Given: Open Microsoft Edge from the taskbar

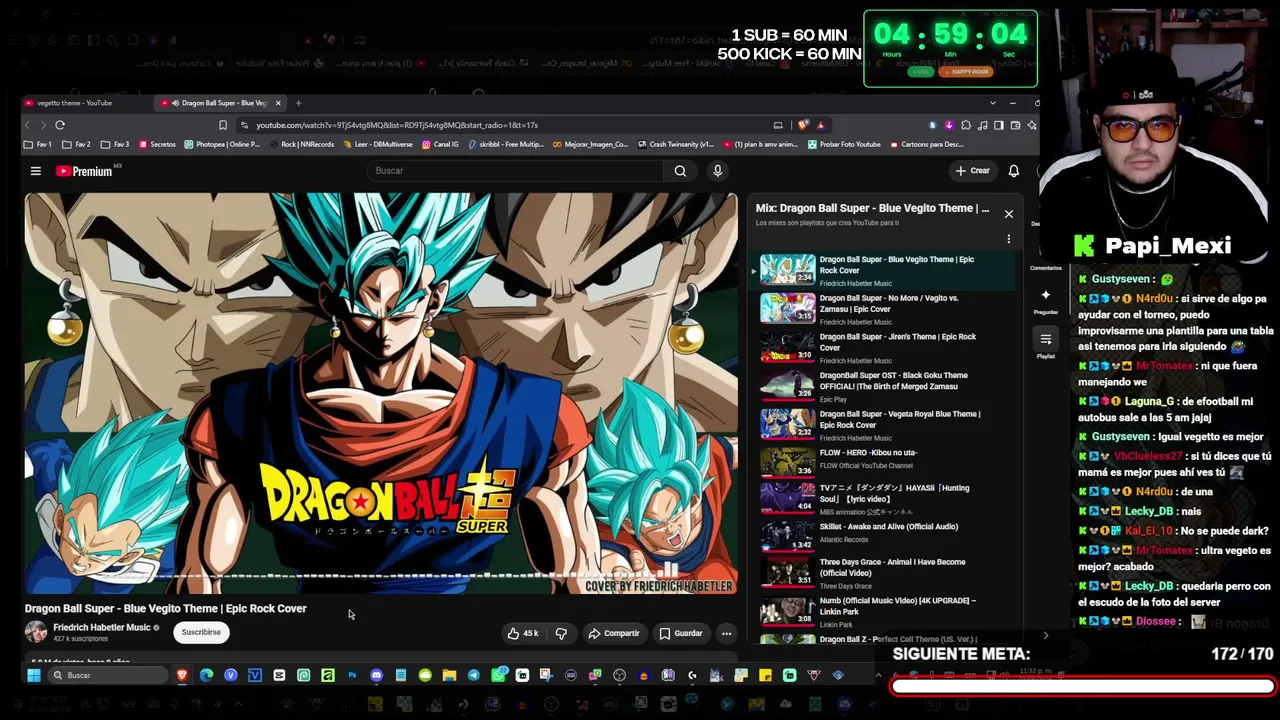Looking at the screenshot, I should [x=206, y=675].
